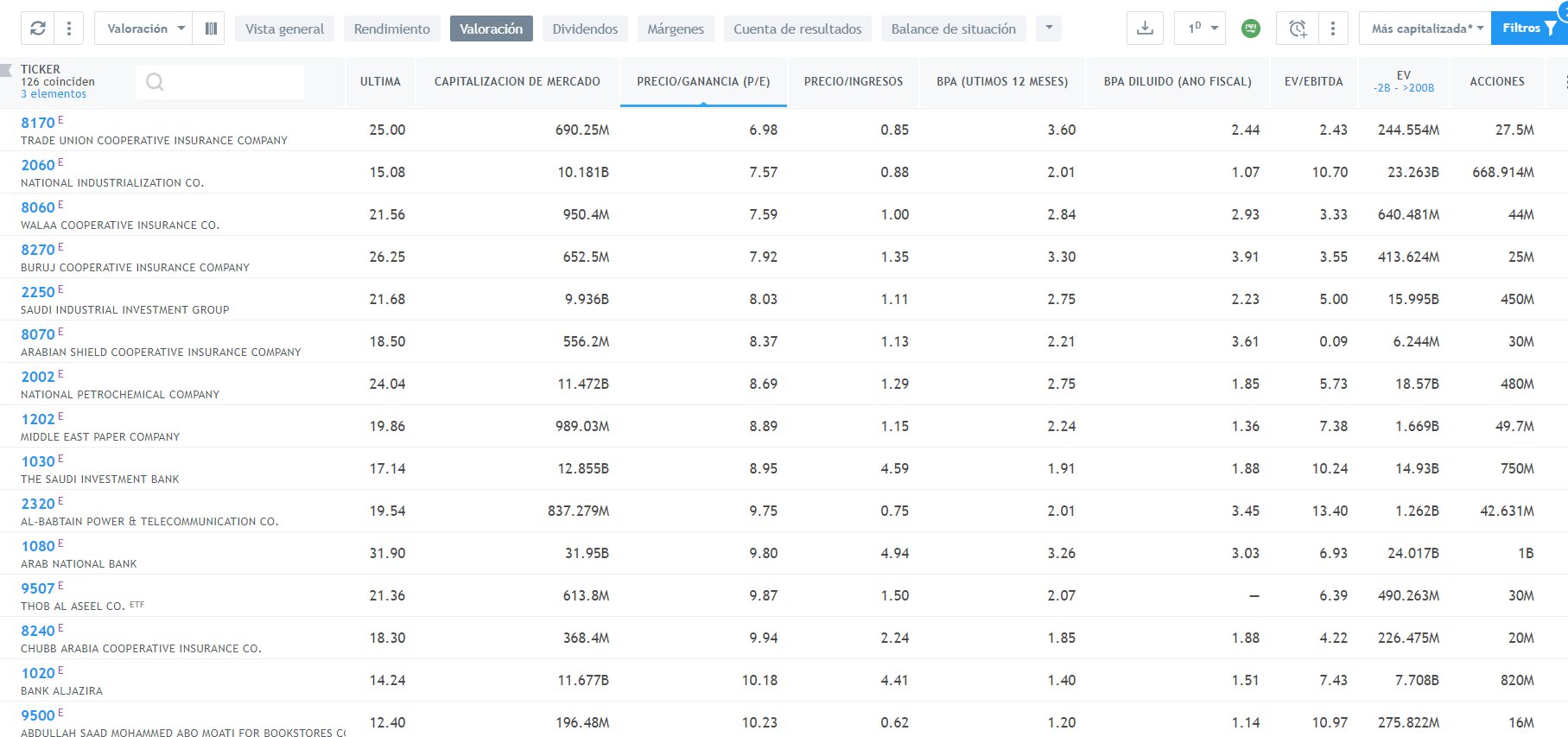The image size is (1568, 737).
Task: Switch to the Márgenes tab
Action: (x=676, y=29)
